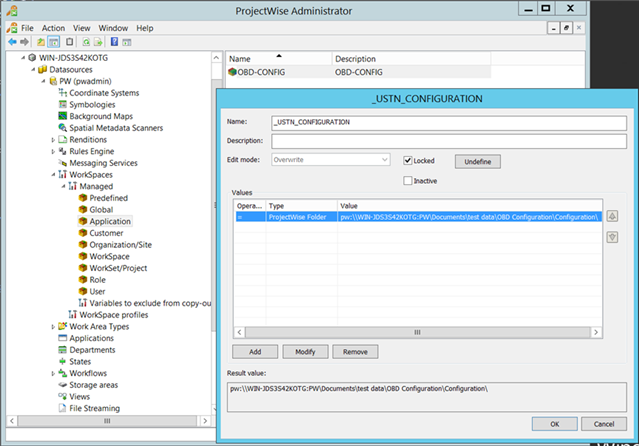
Task: Select Storage areas node
Action: 93,385
